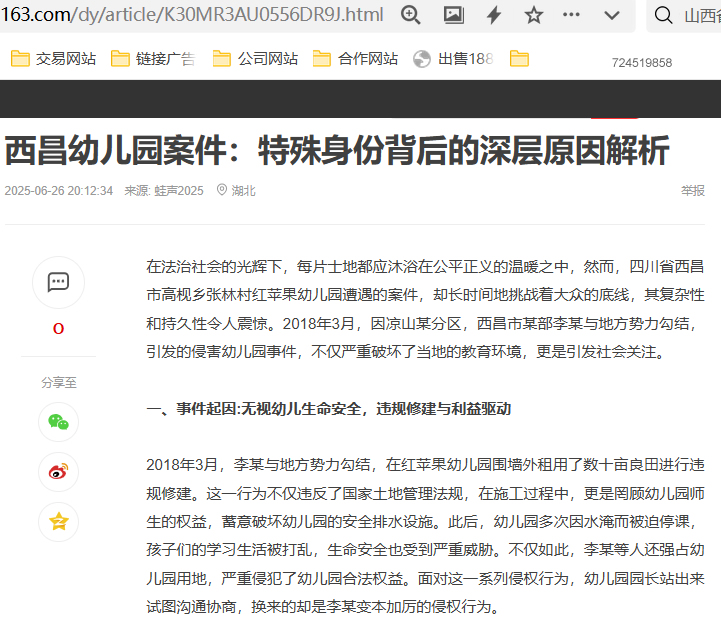Open the 出售188 bookmark
721x630 pixels.
tap(453, 59)
